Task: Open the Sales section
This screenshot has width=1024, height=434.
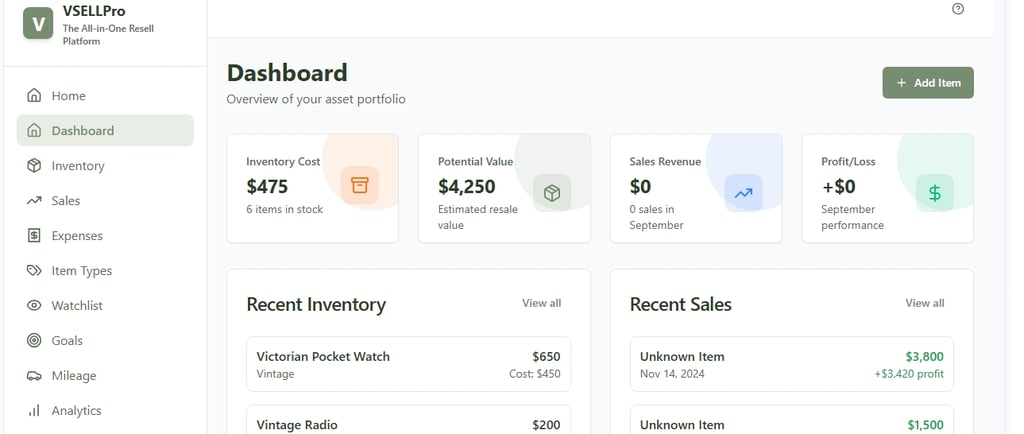Action: click(65, 201)
